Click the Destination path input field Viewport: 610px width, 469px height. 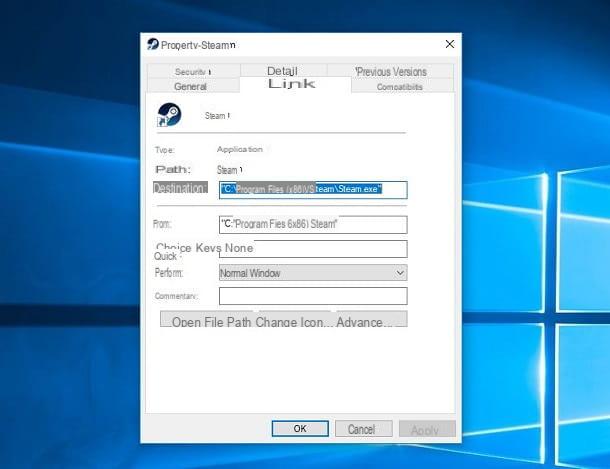313,190
